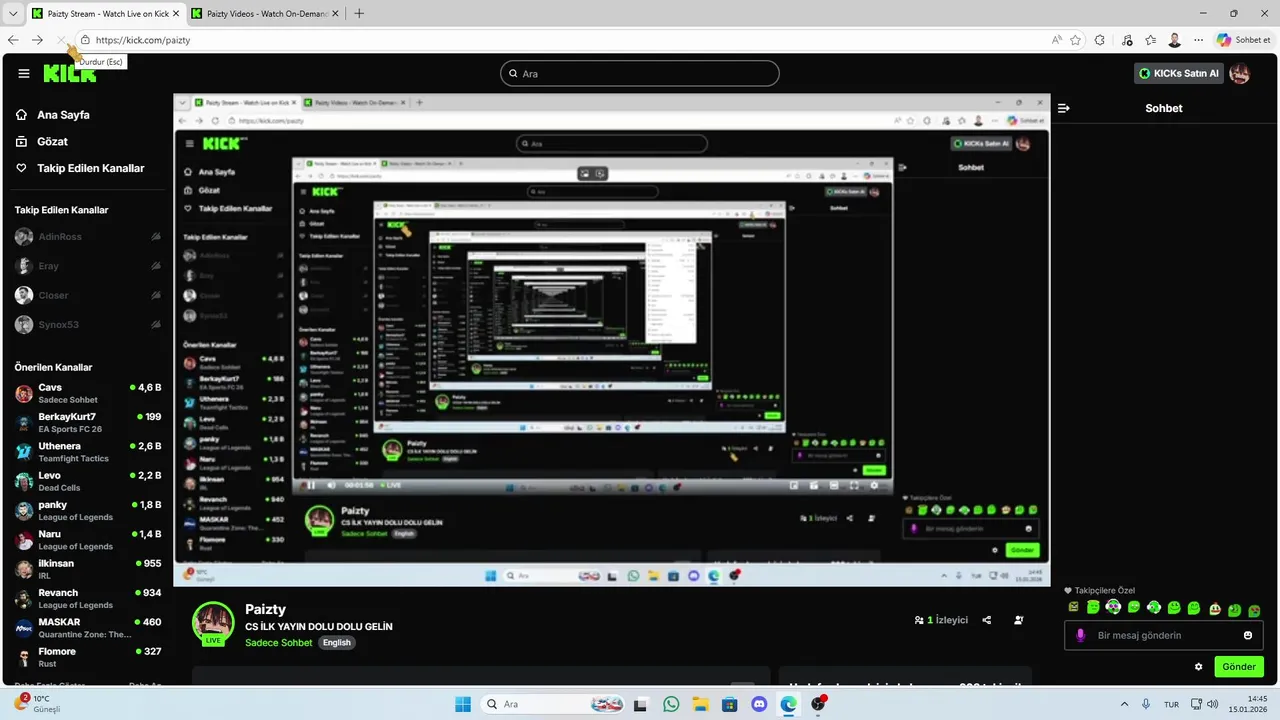This screenshot has width=1280, height=720.
Task: Open recommended channel Cavs
Action: click(88, 393)
